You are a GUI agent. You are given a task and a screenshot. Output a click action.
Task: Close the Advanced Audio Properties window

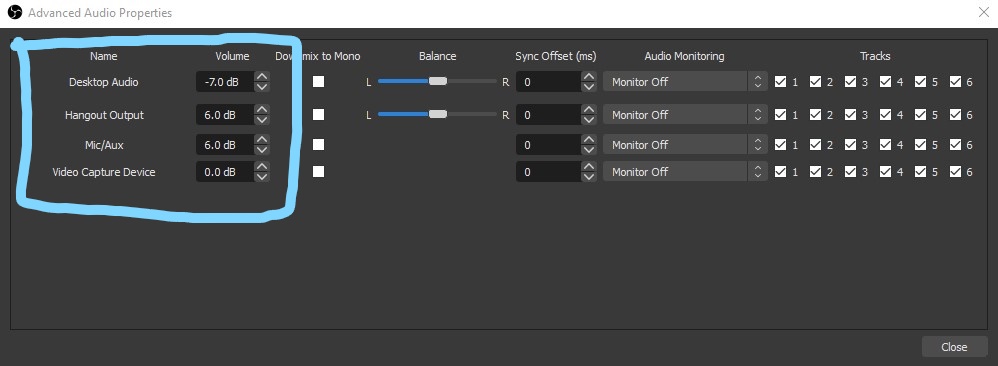coord(983,12)
